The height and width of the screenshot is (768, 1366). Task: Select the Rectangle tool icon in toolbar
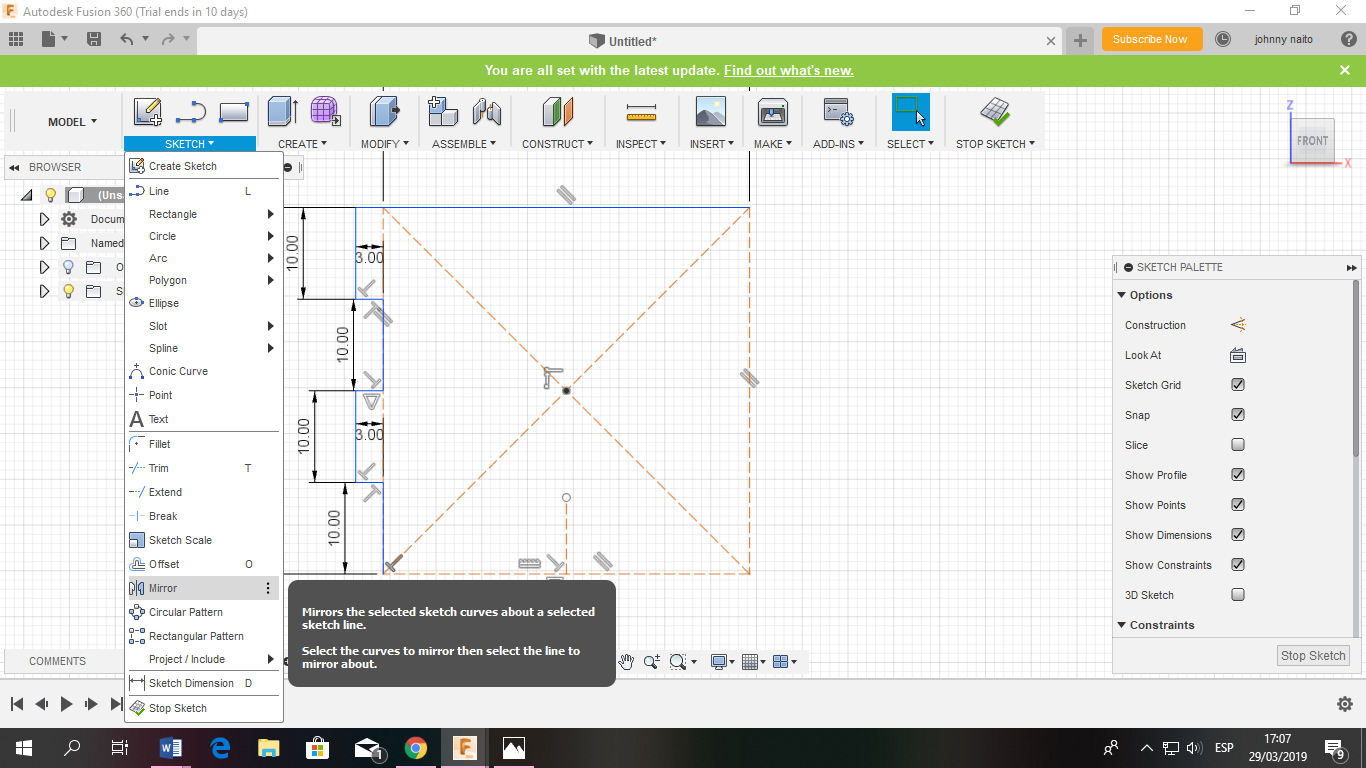(x=233, y=112)
